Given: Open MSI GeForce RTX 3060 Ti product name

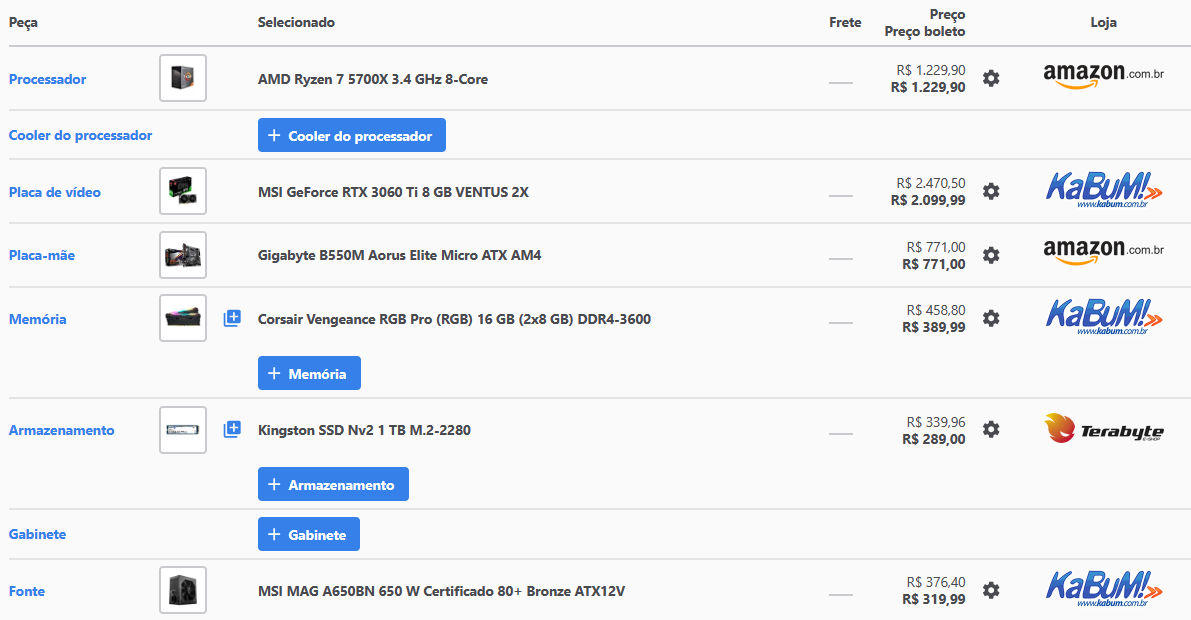Looking at the screenshot, I should tap(393, 192).
